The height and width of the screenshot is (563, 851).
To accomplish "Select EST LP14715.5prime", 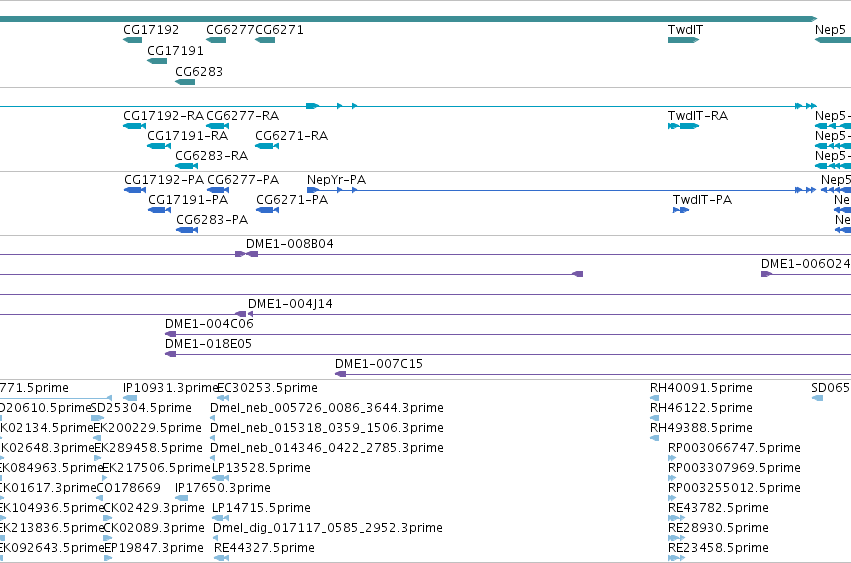I will [x=261, y=508].
